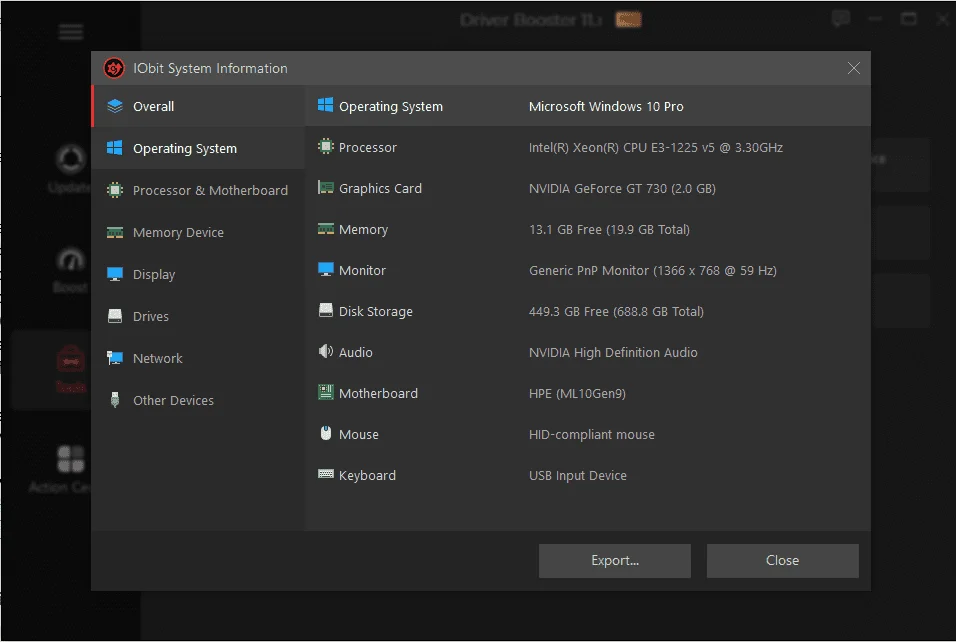Image resolution: width=956 pixels, height=642 pixels.
Task: Click the Disk Storage label
Action: [376, 312]
